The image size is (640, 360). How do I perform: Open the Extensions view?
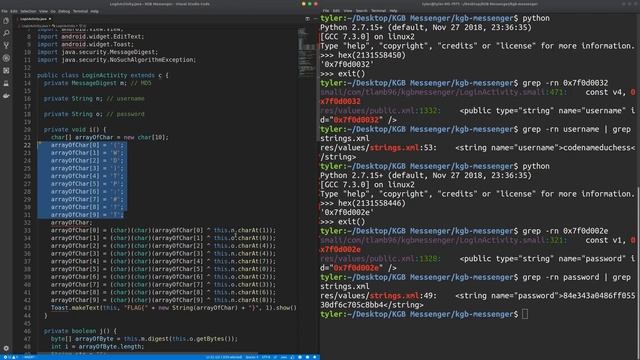click(x=6, y=71)
